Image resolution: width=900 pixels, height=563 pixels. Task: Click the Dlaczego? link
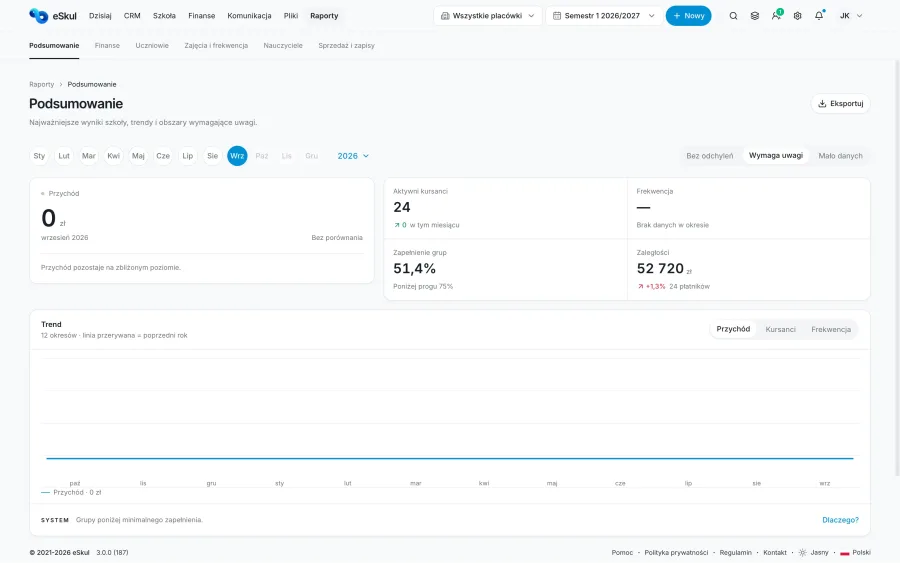840,520
